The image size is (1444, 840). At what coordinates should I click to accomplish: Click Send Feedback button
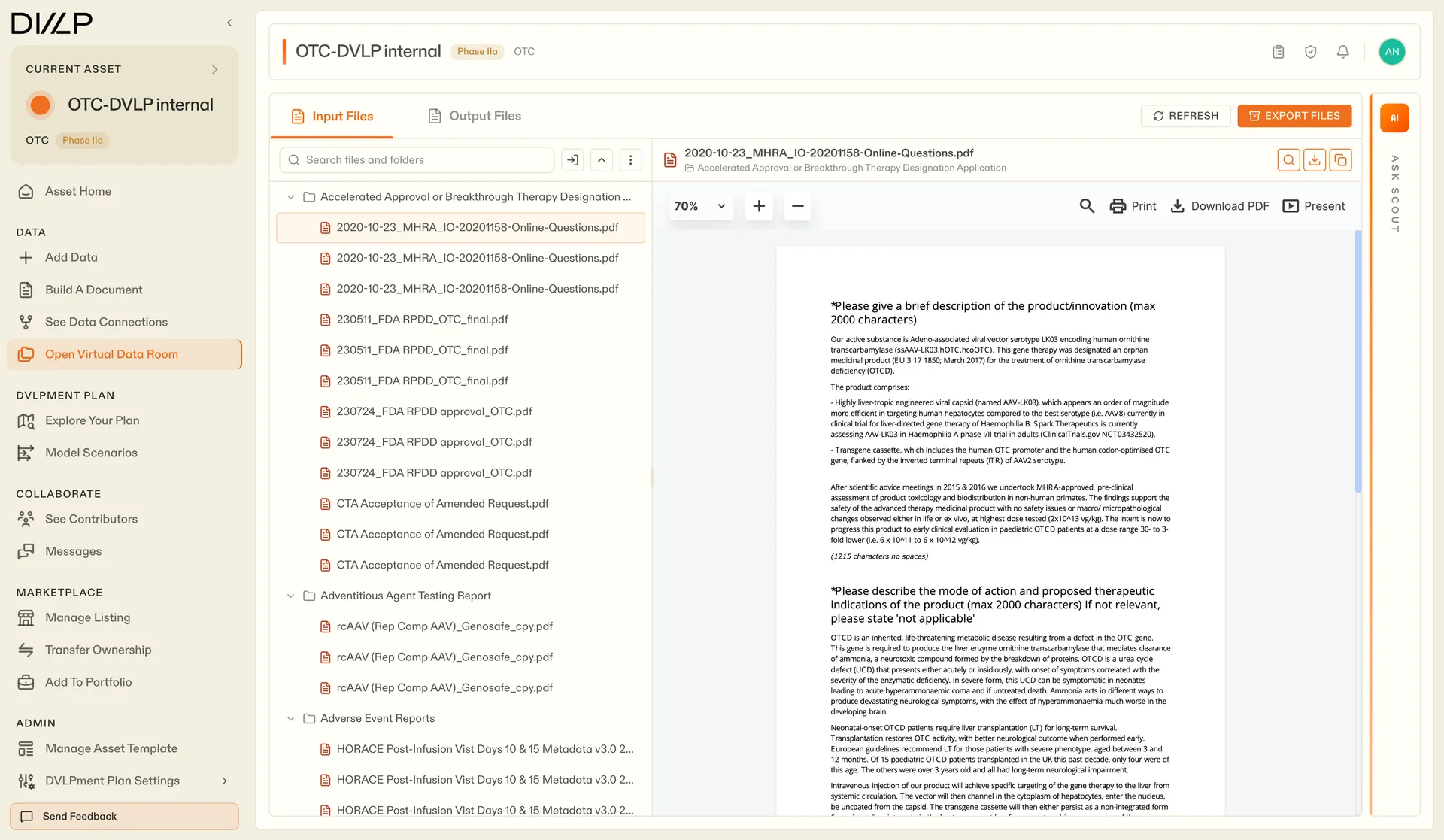tap(124, 817)
